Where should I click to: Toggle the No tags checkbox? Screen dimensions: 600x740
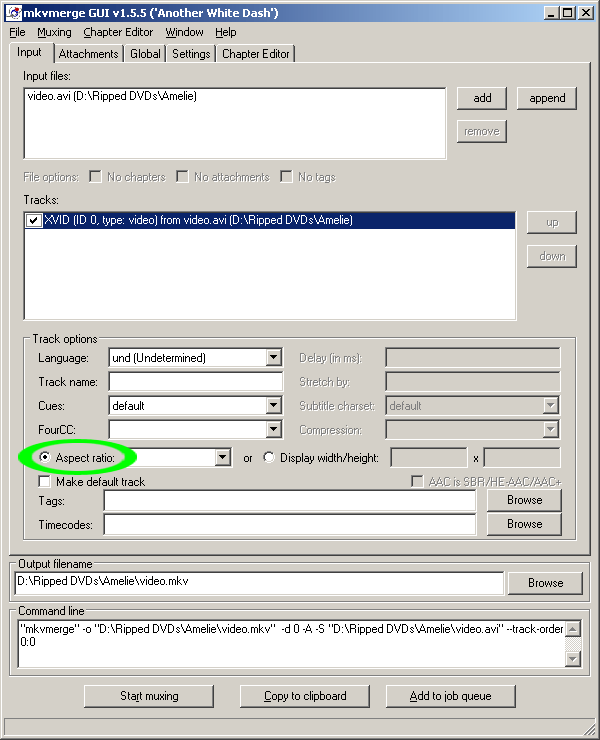pyautogui.click(x=286, y=177)
